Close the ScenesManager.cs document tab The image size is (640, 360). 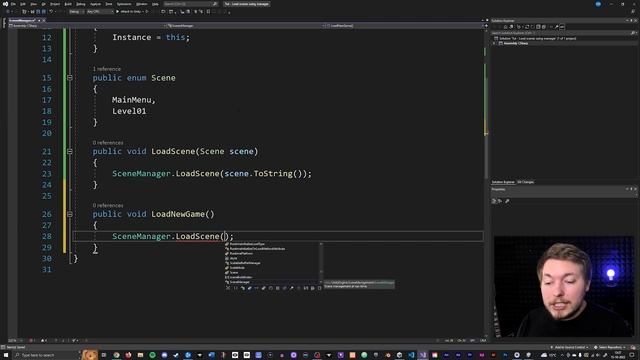point(44,20)
